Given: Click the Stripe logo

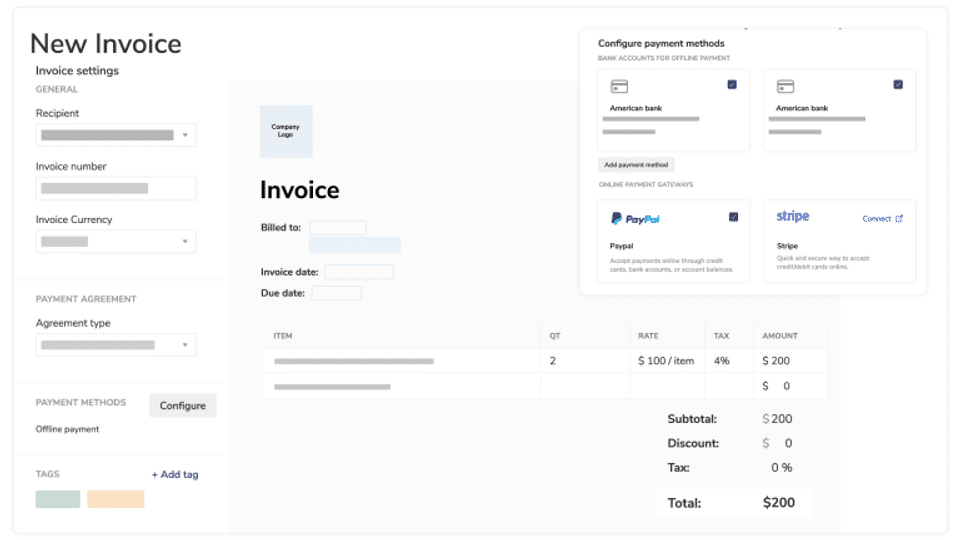Looking at the screenshot, I should tap(793, 216).
